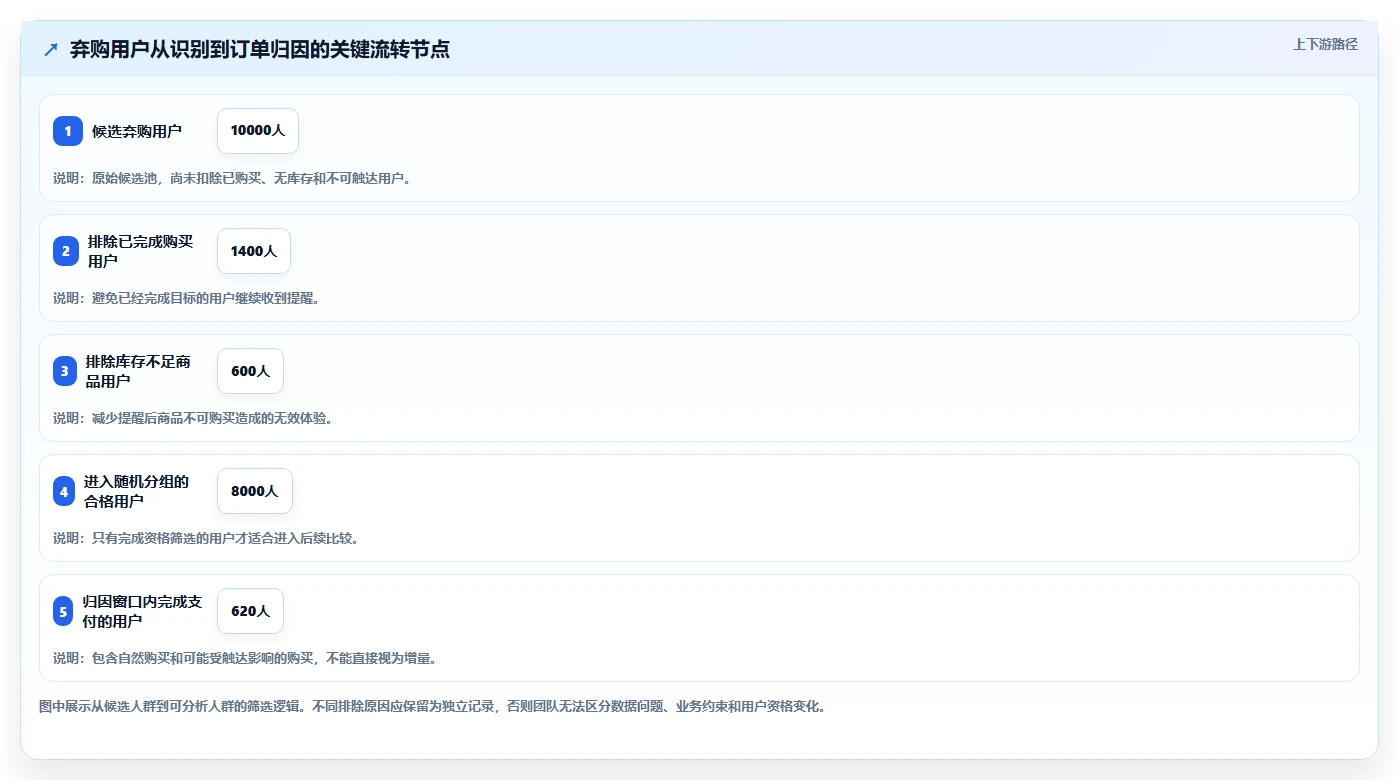
Task: Click the 排除已完成购买用户 step label
Action: click(140, 251)
